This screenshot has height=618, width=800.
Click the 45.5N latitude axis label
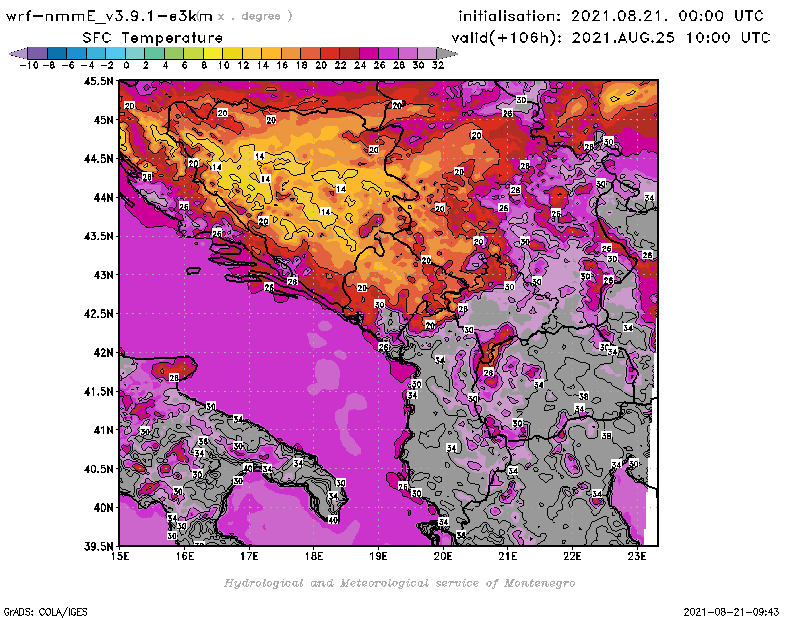(x=98, y=81)
